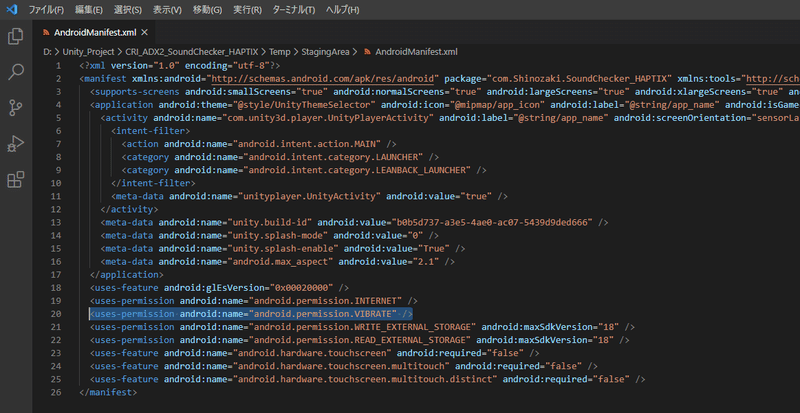Expand the Temp breadcrumb segment

pos(279,50)
